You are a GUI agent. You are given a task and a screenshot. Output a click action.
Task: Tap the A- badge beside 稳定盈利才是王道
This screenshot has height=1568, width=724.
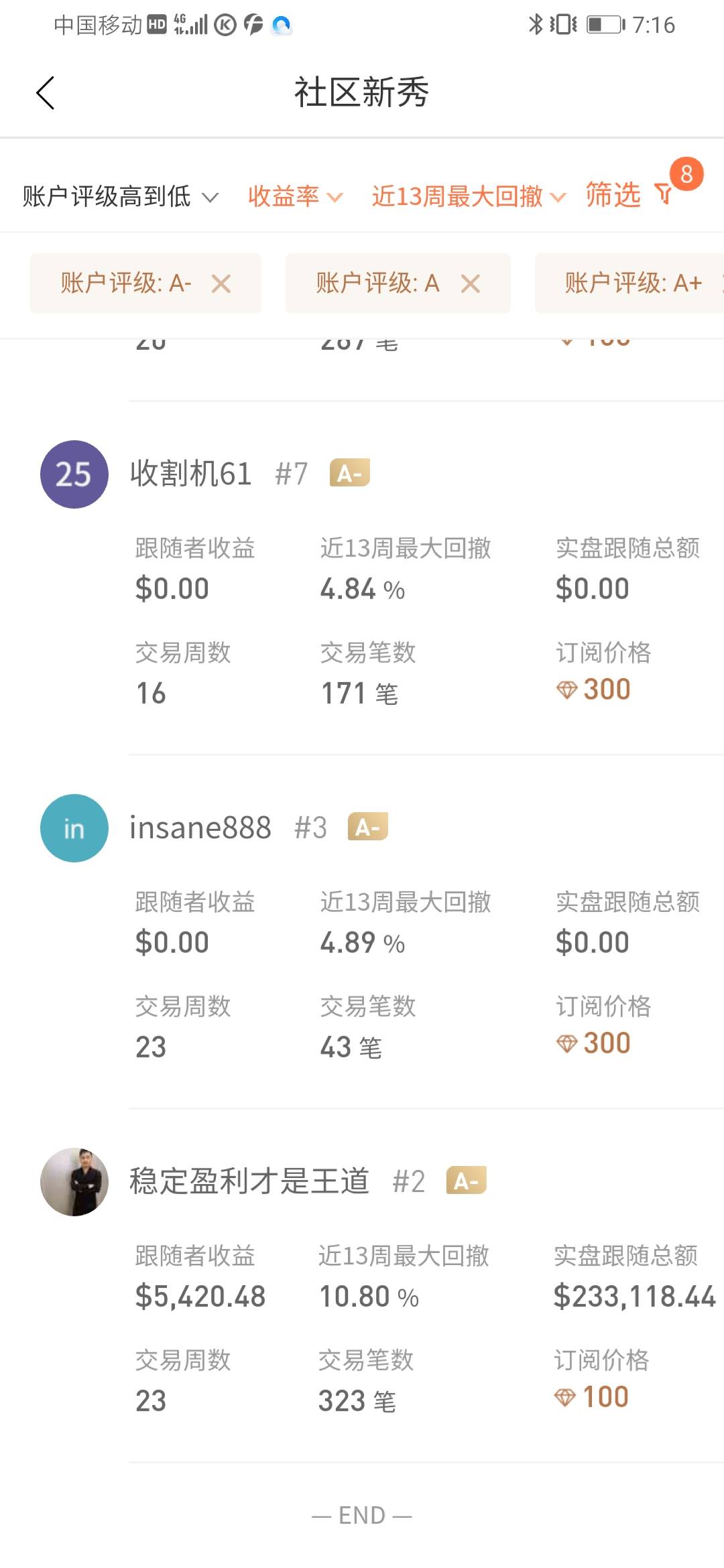coord(466,1181)
